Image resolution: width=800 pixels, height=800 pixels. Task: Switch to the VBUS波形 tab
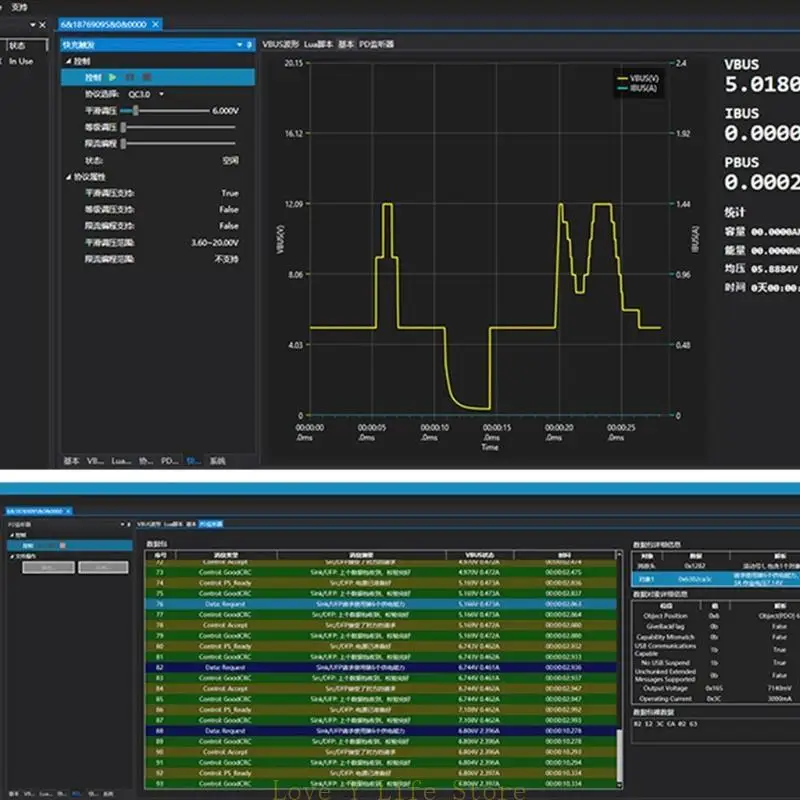[280, 45]
